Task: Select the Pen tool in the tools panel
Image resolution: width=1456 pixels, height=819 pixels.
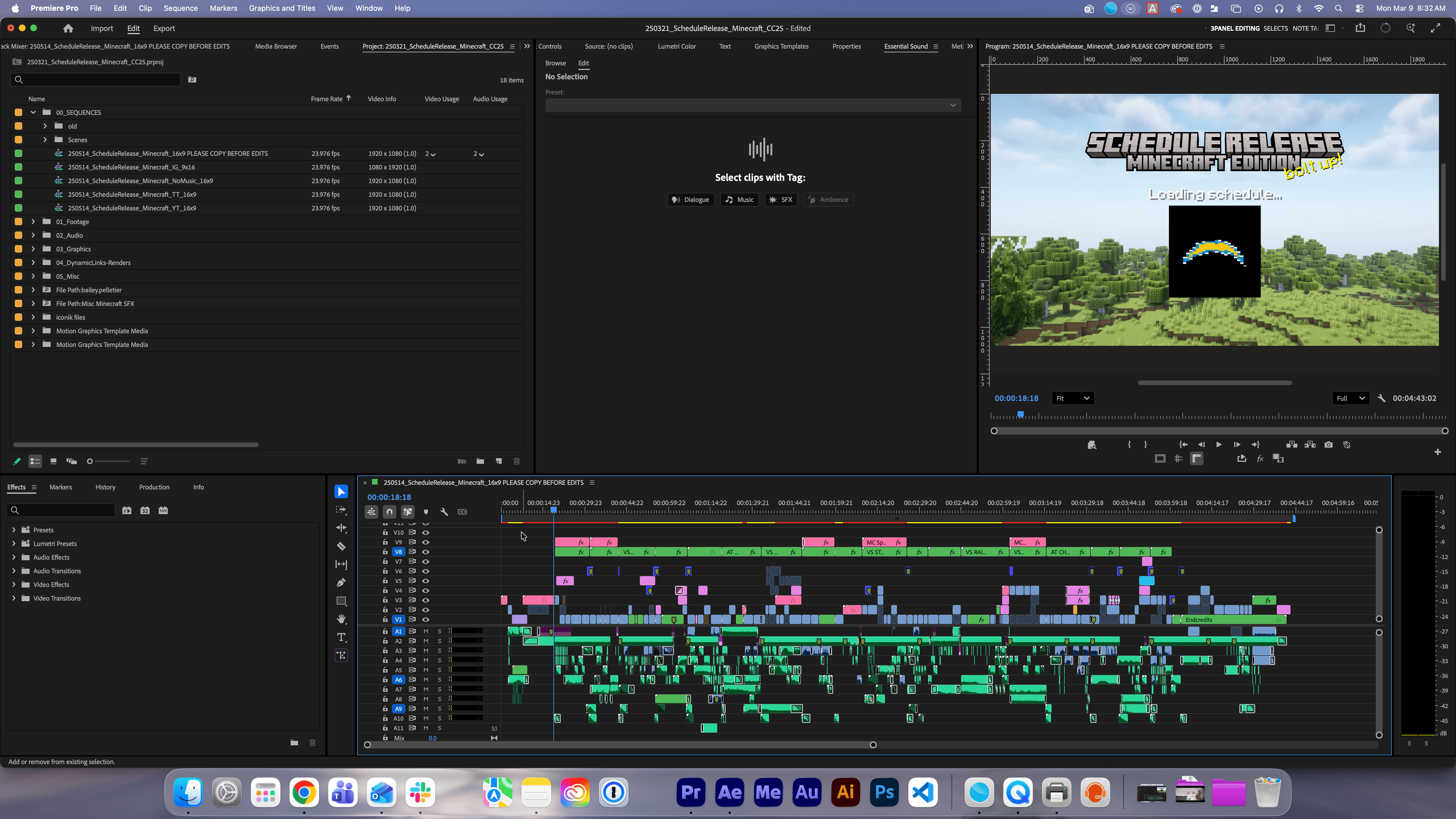Action: pos(341,583)
